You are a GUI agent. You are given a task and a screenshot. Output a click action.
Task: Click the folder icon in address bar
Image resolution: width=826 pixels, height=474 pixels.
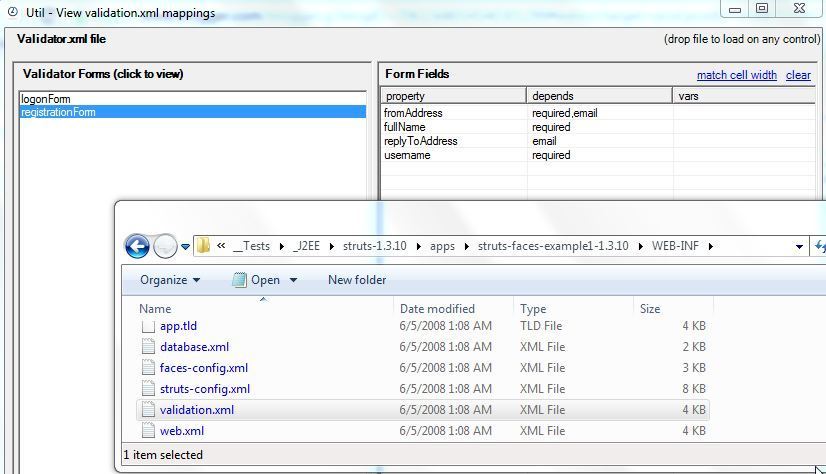coord(203,246)
